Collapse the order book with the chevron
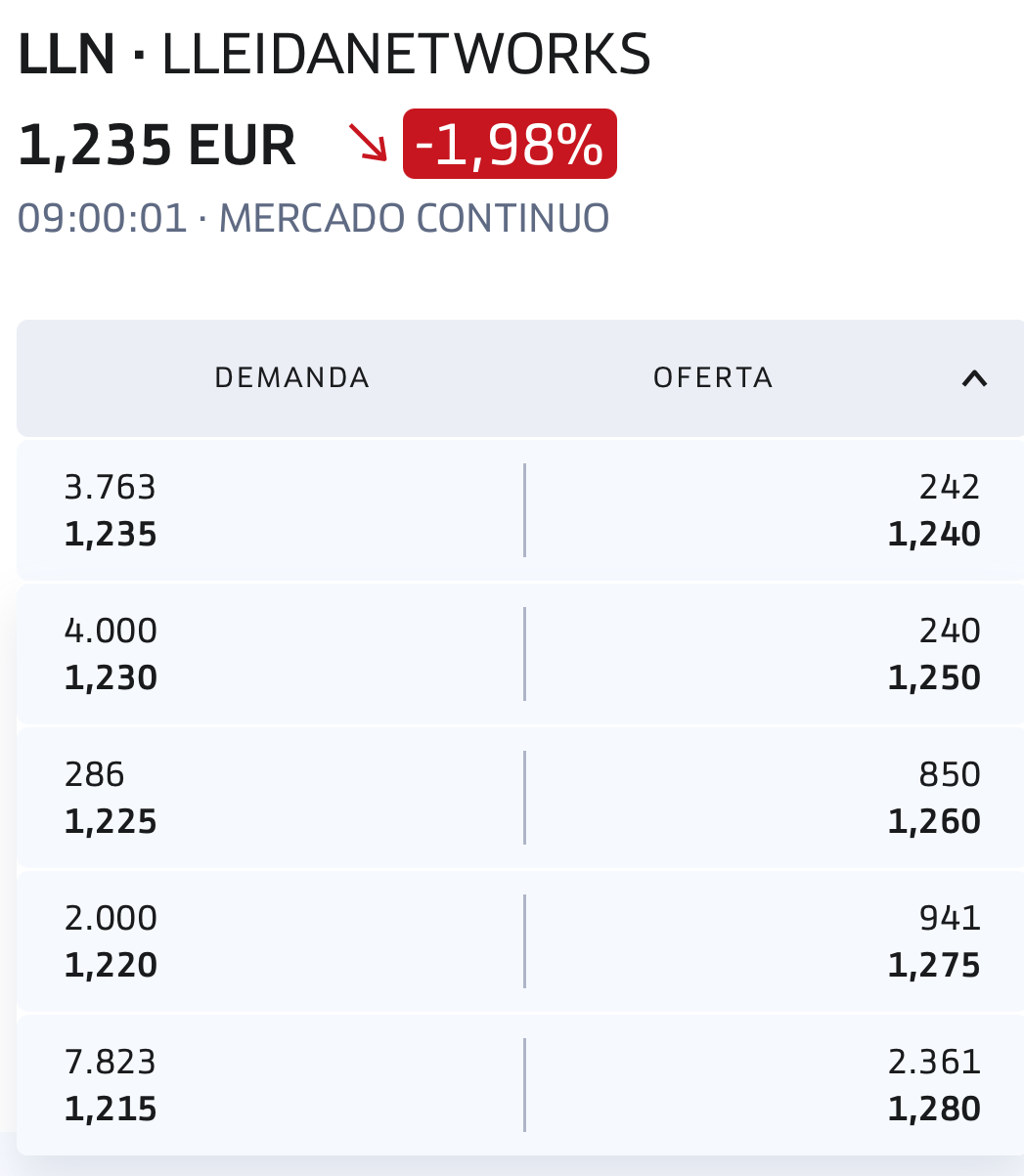Viewport: 1024px width, 1176px height. point(973,379)
